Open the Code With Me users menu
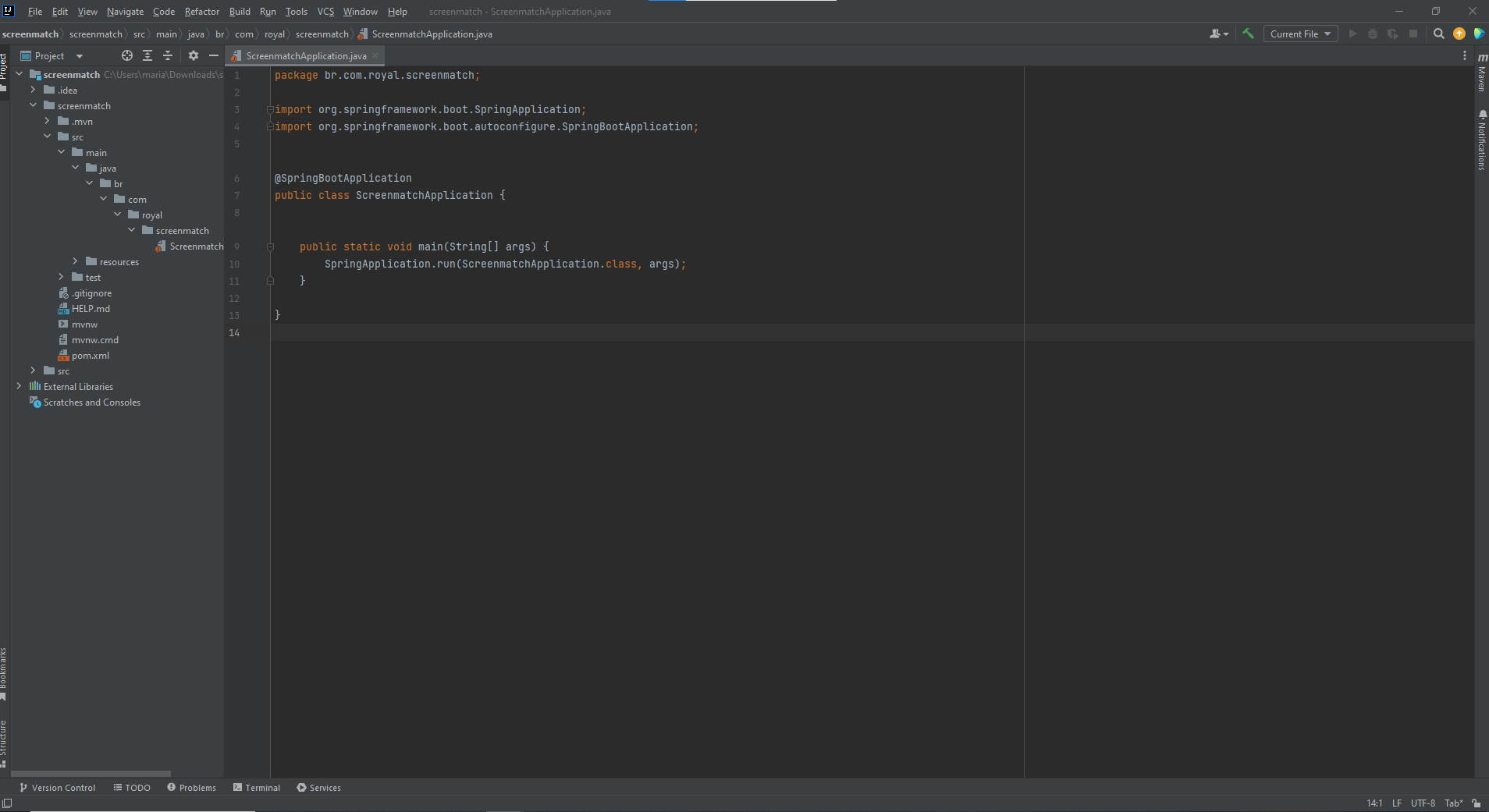The image size is (1489, 812). point(1219,34)
